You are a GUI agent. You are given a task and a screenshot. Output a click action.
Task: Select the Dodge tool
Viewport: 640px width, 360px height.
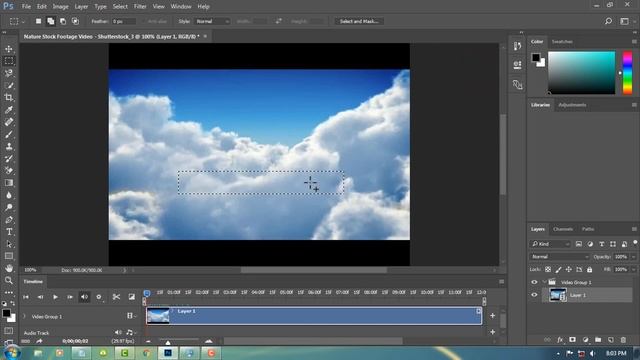point(9,207)
